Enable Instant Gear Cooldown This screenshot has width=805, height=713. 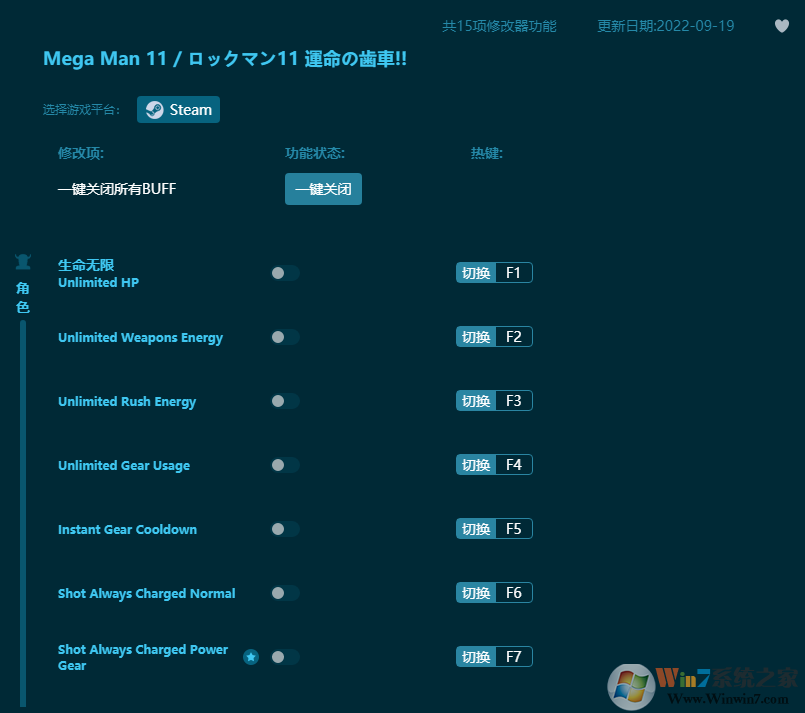[x=285, y=529]
